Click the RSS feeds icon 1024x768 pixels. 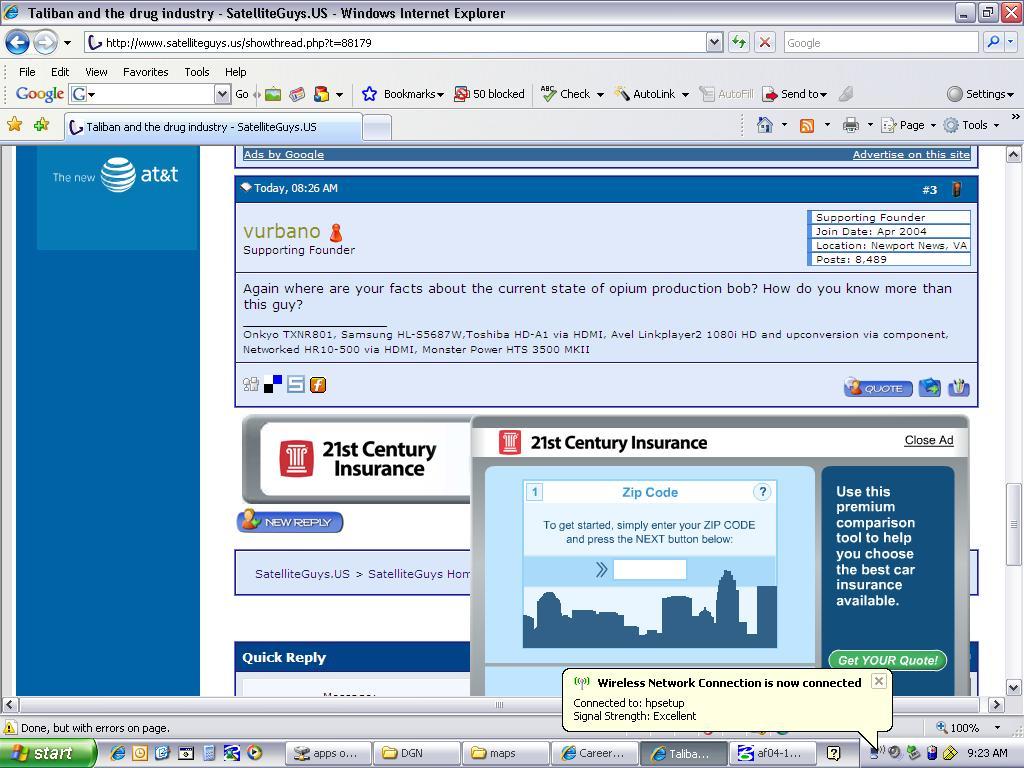[x=807, y=125]
